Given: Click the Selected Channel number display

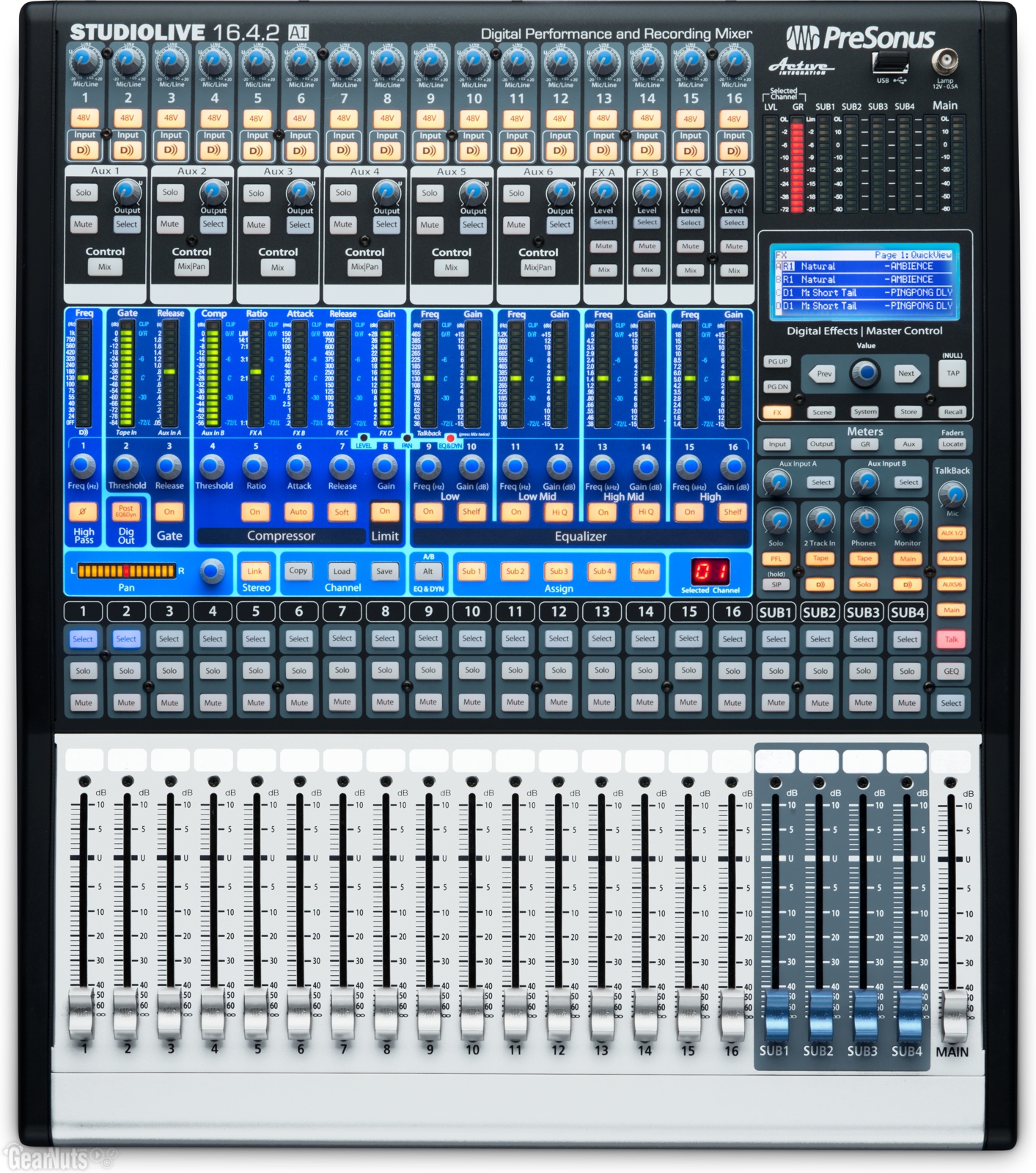Looking at the screenshot, I should click(x=710, y=570).
